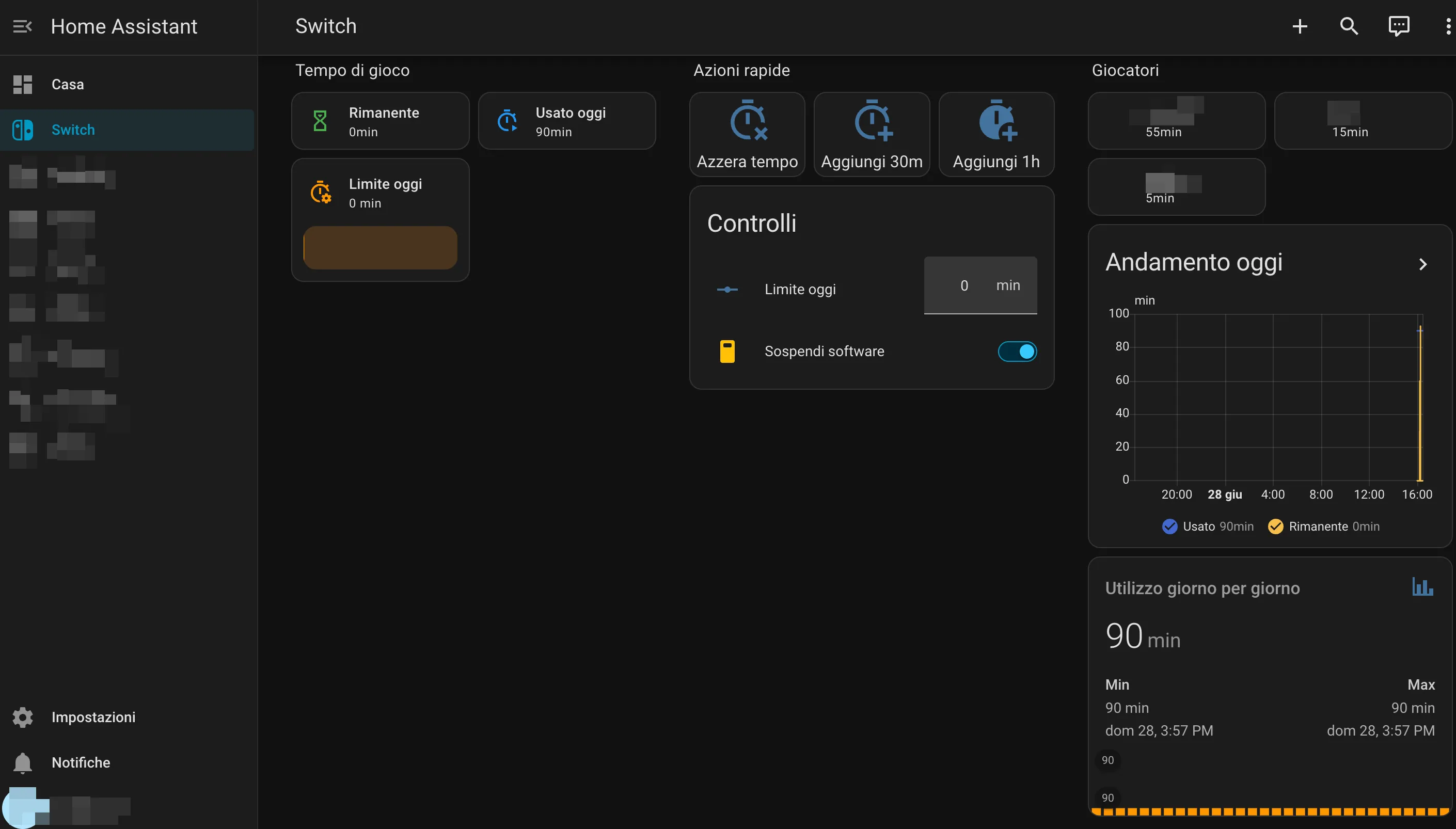
Task: Click the Limite oggi slider-type icon in Controlli
Action: 727,289
